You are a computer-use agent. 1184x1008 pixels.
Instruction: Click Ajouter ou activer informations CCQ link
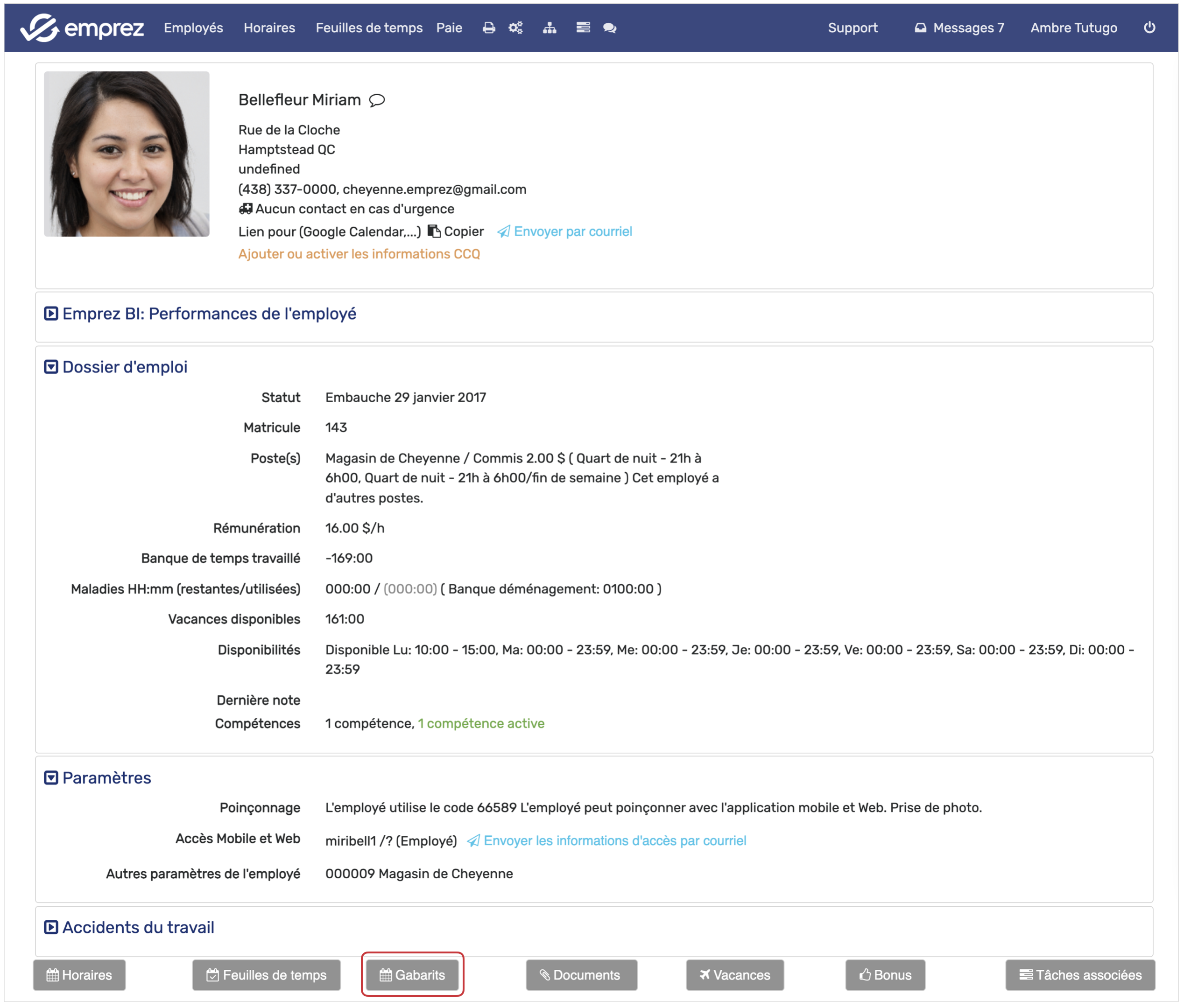coord(359,254)
